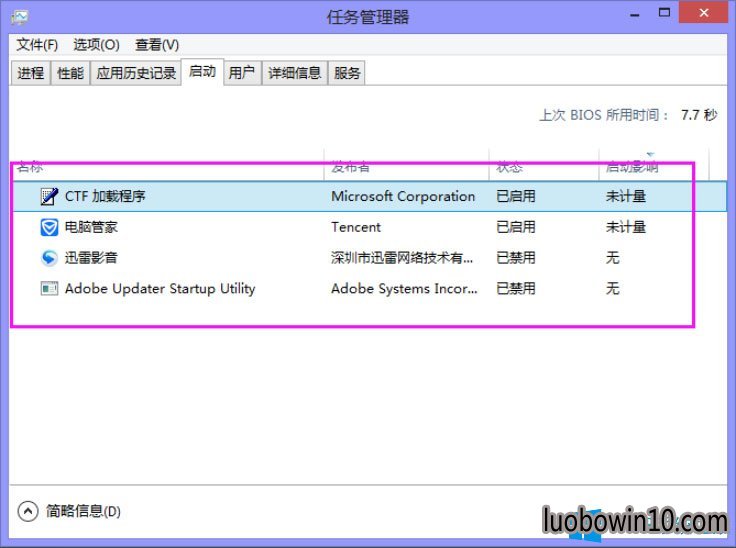
Task: Click the 迅雷影音 bird icon
Action: [x=49, y=258]
